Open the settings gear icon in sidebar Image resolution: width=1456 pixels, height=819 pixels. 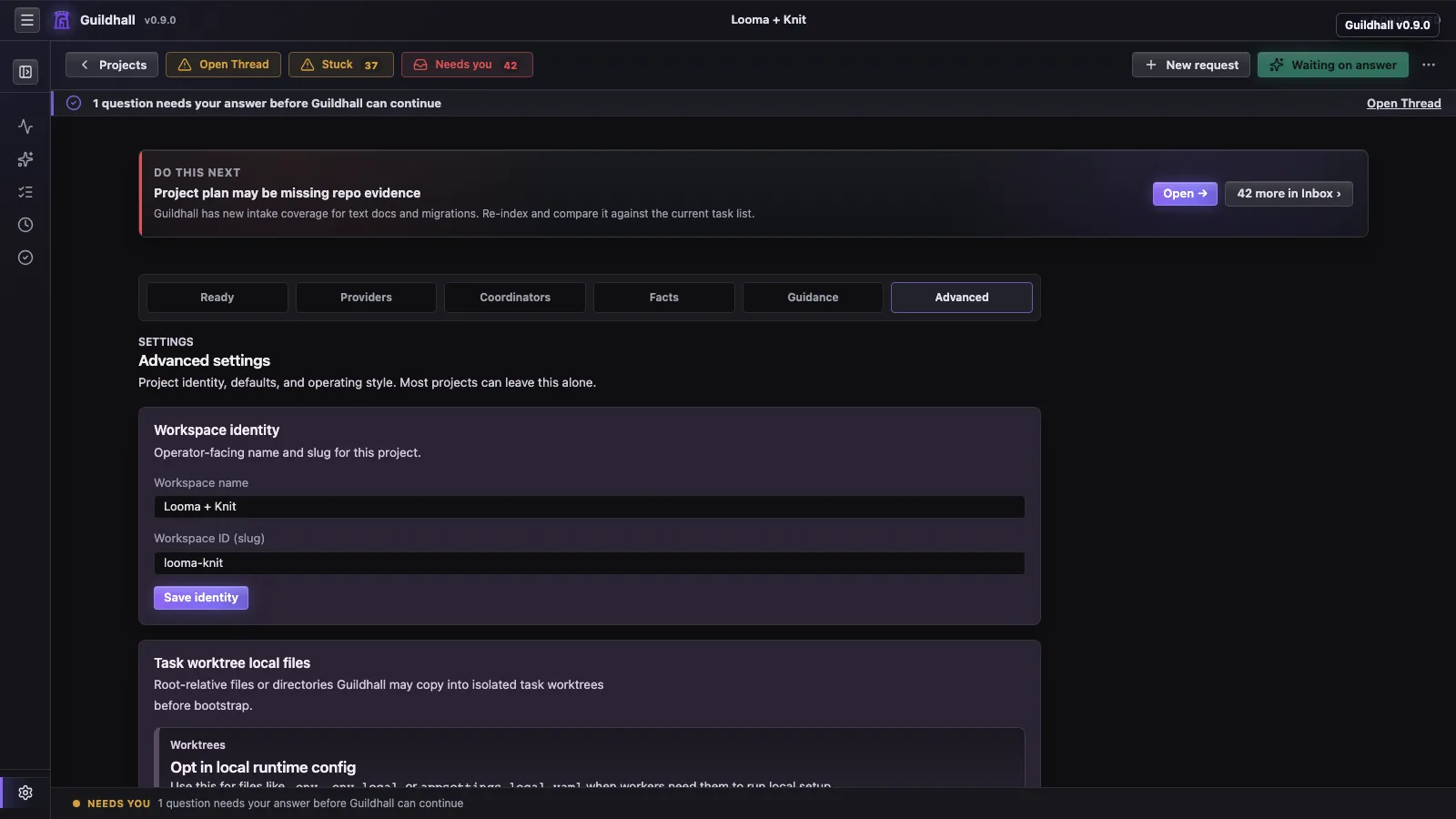[25, 793]
